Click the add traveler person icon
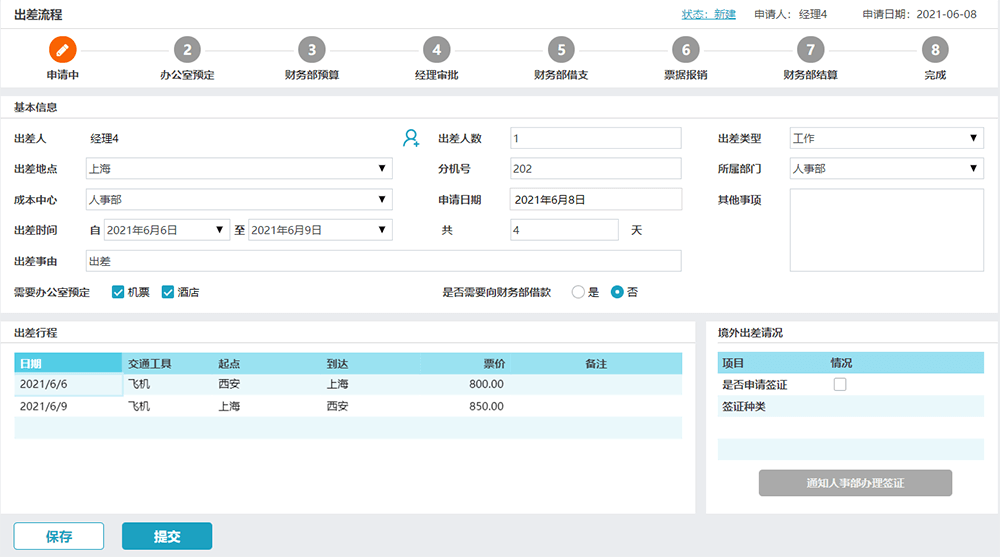1000x557 pixels. (411, 138)
